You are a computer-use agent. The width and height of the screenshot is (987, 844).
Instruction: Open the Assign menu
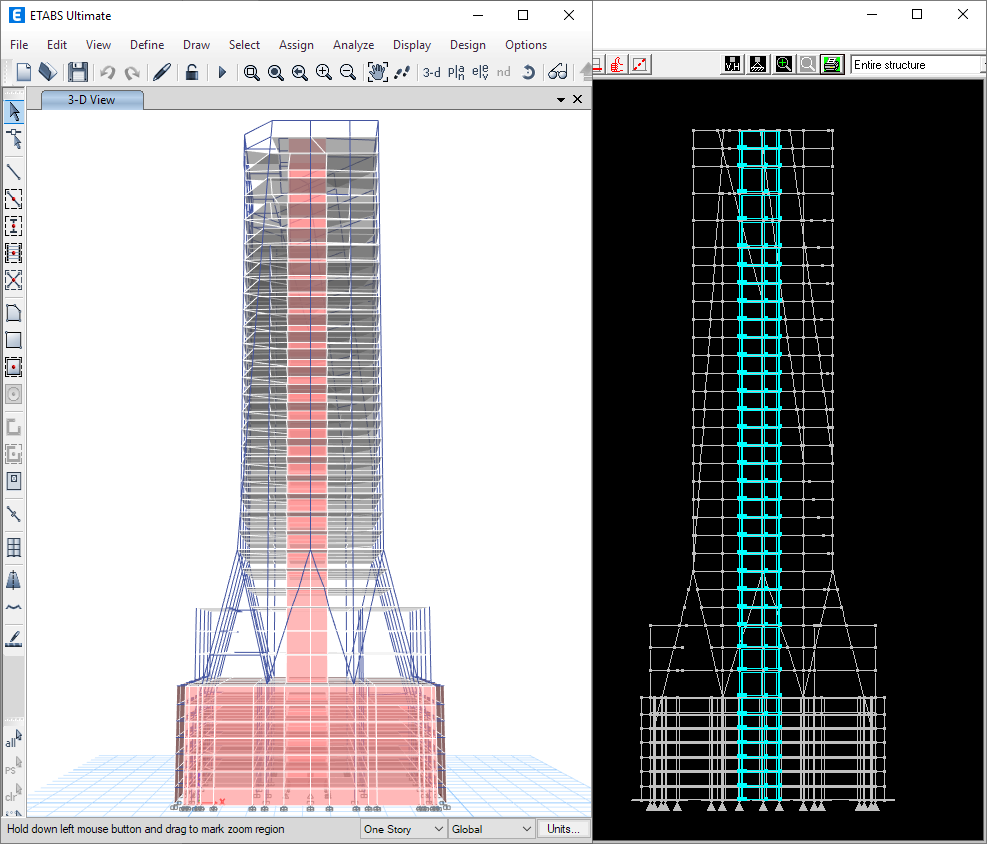click(x=296, y=45)
